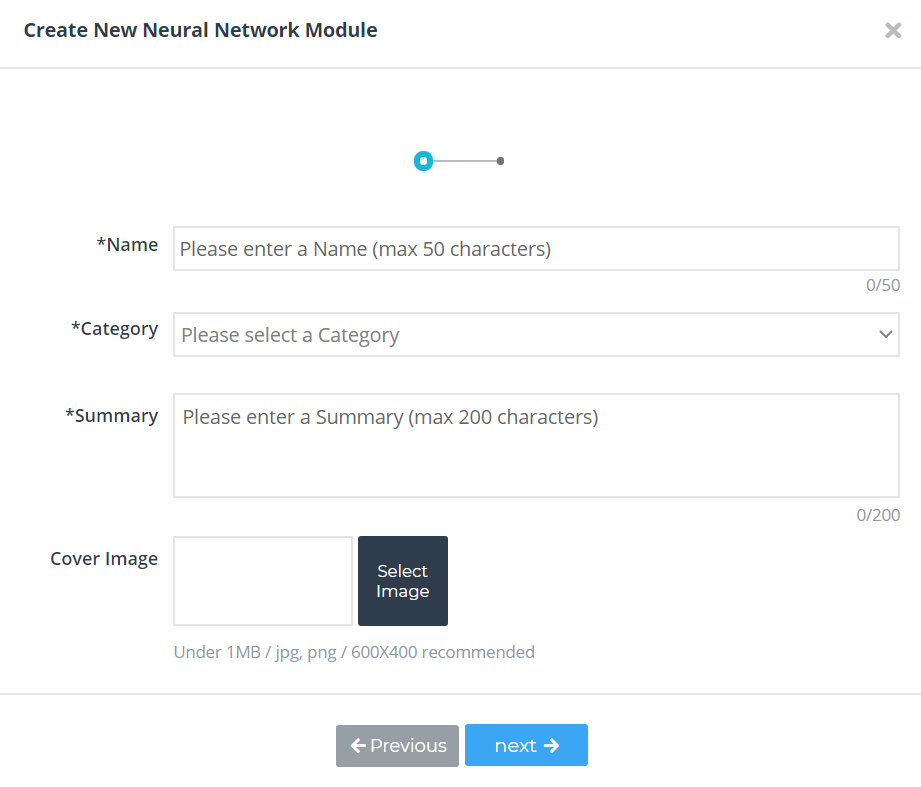The height and width of the screenshot is (787, 921).
Task: Click the *Summary field label
Action: tap(112, 416)
